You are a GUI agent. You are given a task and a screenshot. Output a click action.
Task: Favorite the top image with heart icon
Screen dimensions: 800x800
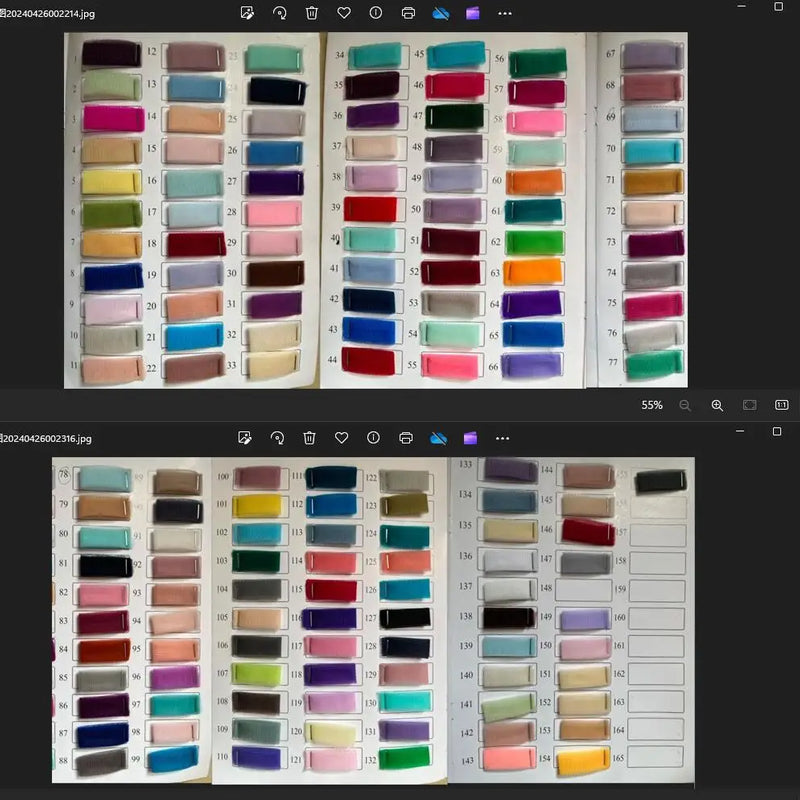pyautogui.click(x=344, y=13)
